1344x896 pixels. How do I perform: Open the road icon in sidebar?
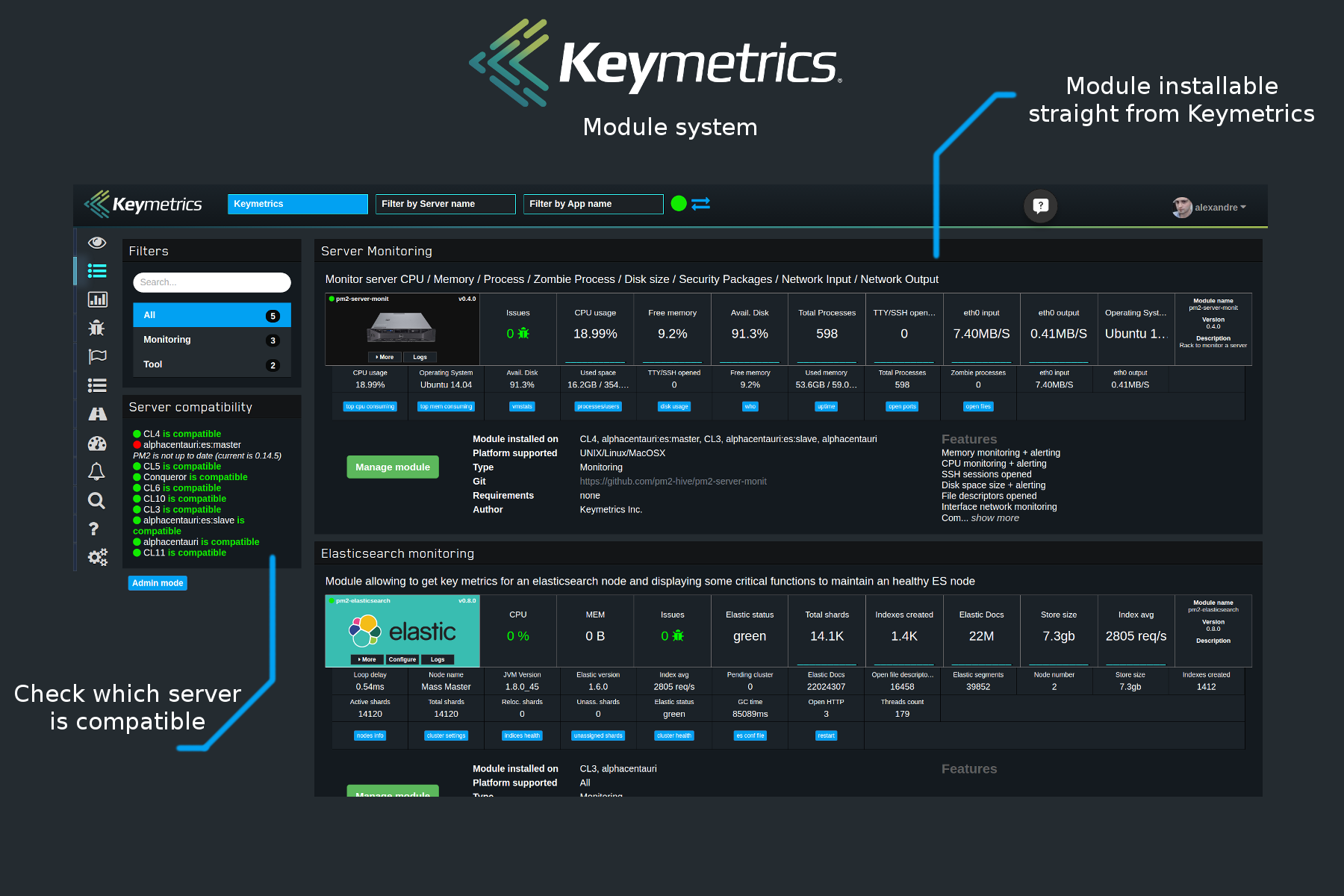[x=97, y=414]
